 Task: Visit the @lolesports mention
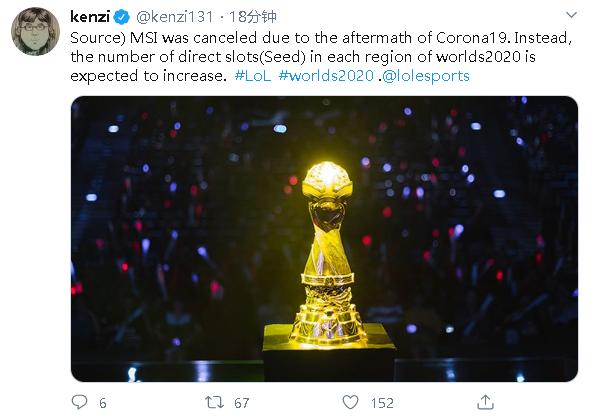pyautogui.click(x=426, y=76)
